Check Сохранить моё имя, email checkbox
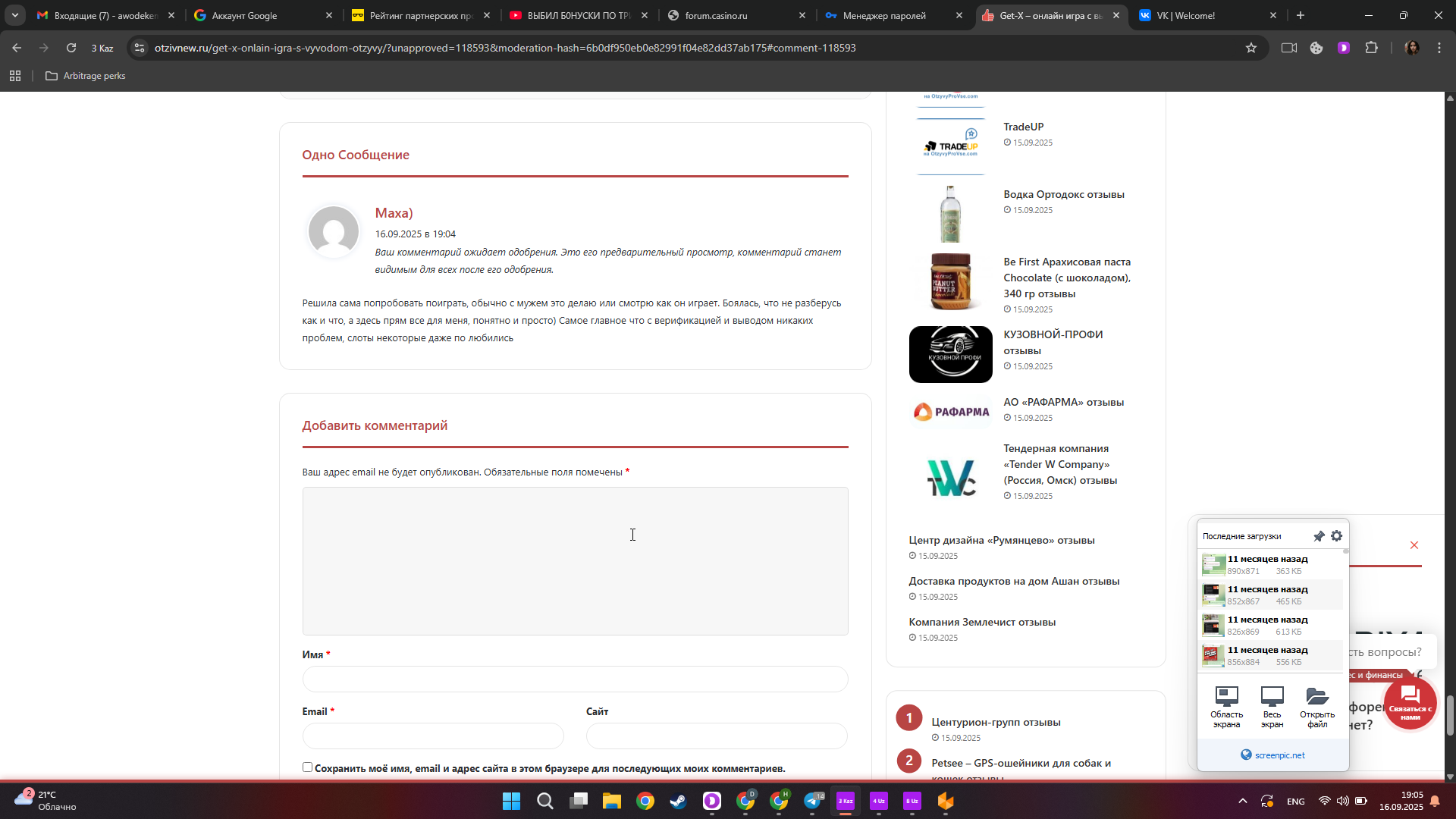 307,767
